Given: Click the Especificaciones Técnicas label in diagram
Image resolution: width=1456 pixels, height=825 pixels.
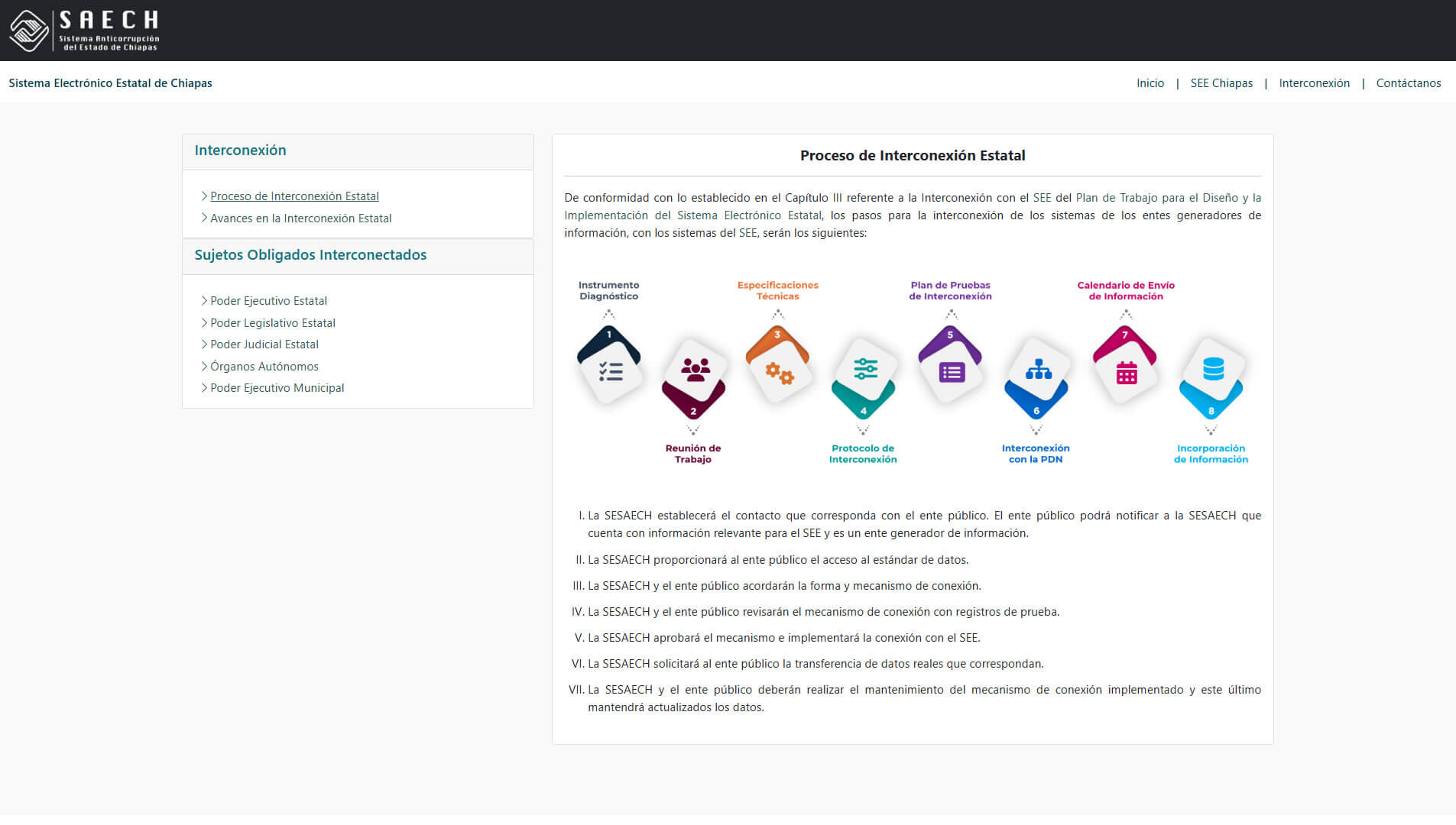Looking at the screenshot, I should [777, 291].
